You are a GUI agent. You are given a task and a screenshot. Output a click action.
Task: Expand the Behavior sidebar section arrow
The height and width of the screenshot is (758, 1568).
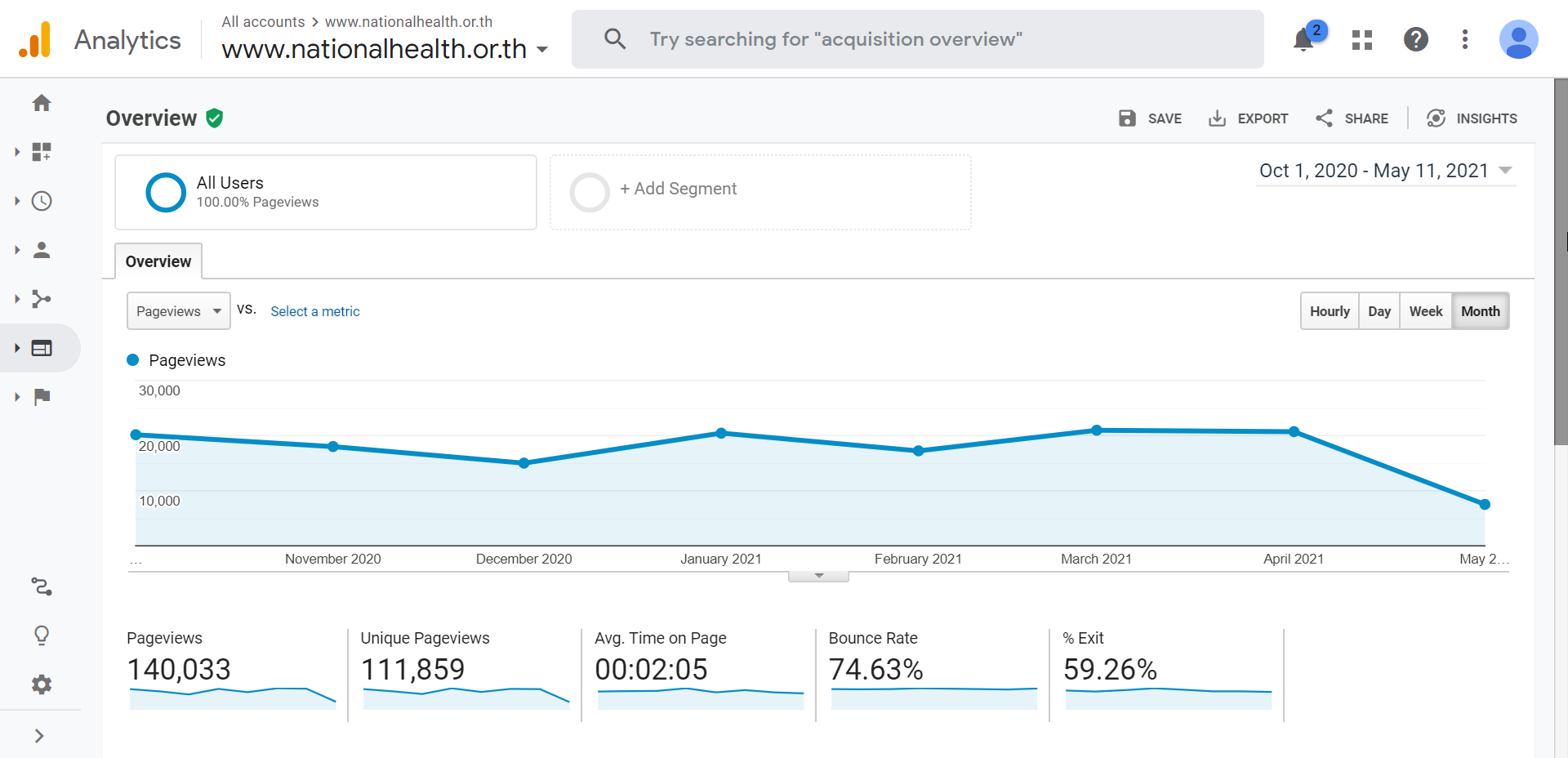[17, 348]
